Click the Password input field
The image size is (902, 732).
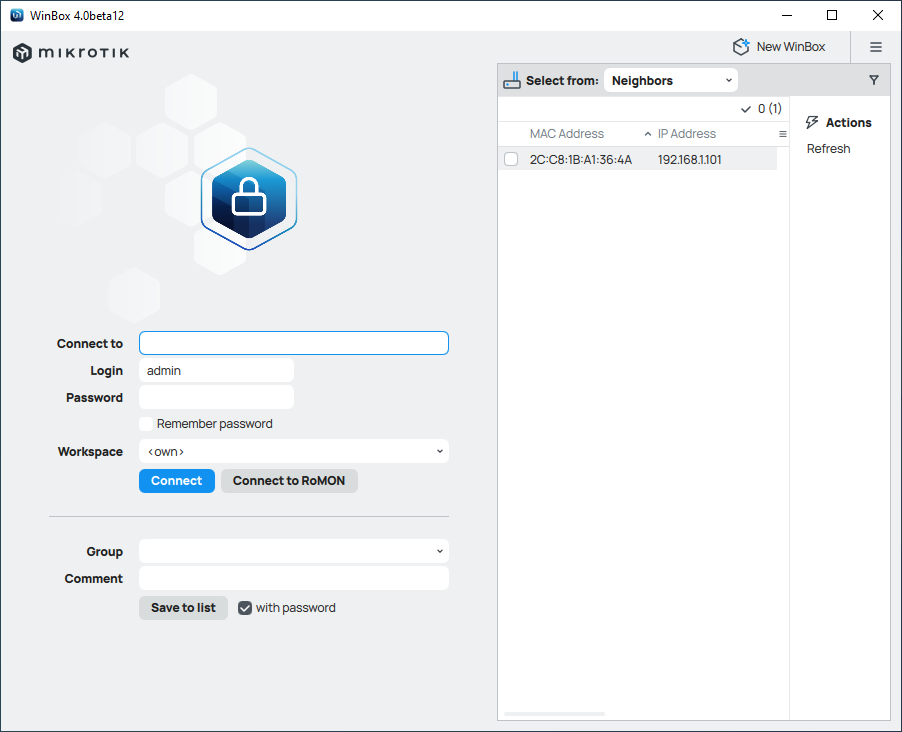[x=216, y=398]
